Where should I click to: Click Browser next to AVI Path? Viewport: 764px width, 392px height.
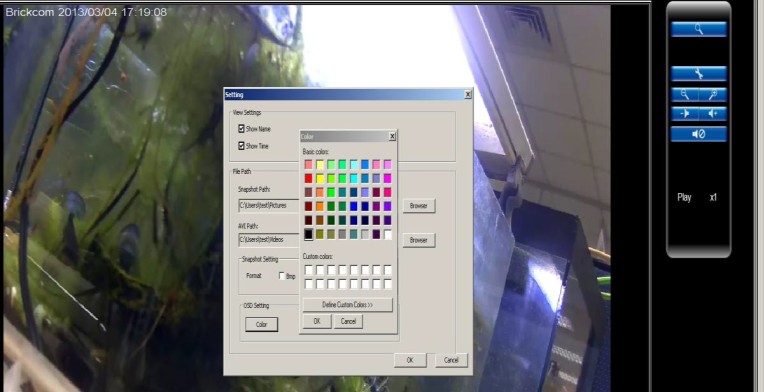tap(419, 240)
